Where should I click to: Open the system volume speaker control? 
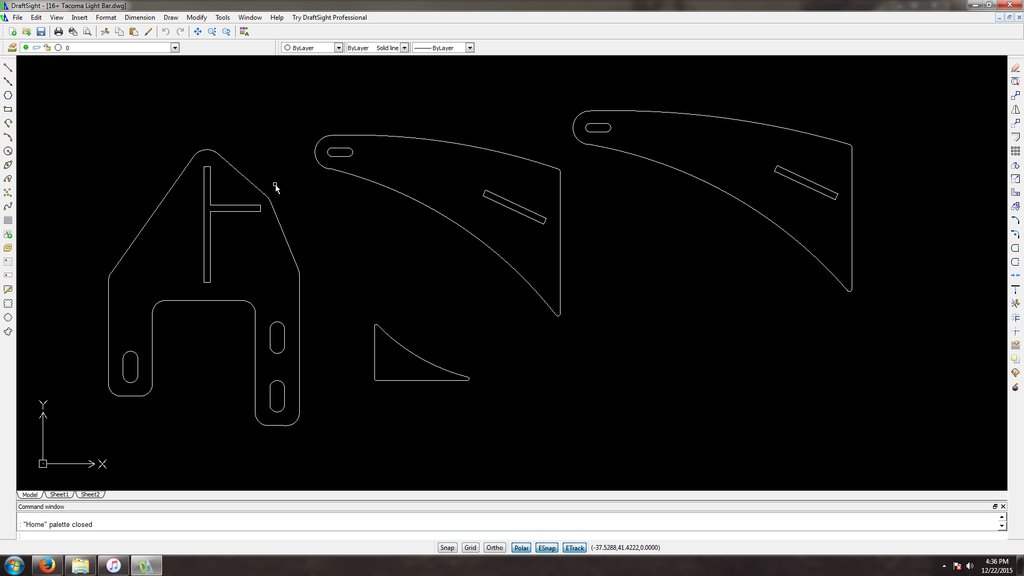coord(970,566)
